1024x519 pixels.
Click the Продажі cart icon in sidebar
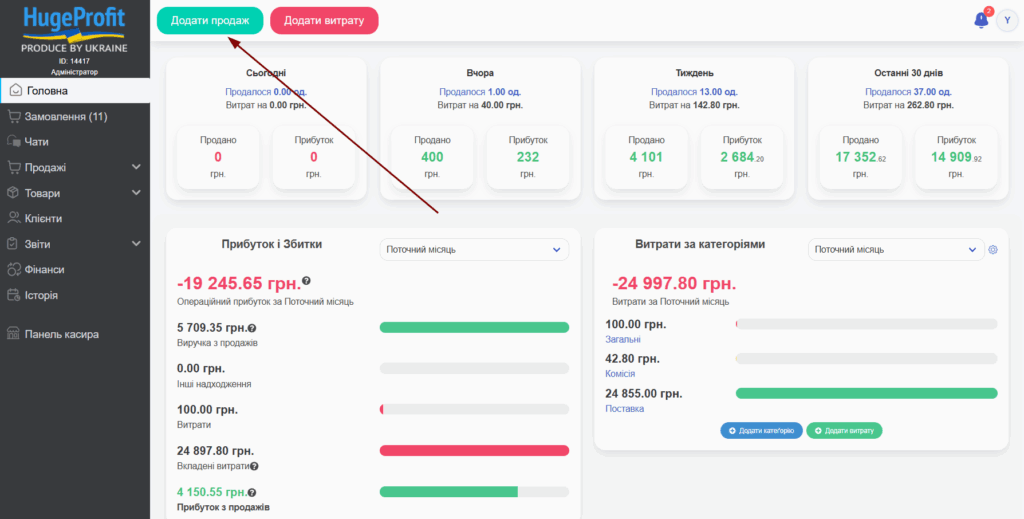pyautogui.click(x=14, y=167)
